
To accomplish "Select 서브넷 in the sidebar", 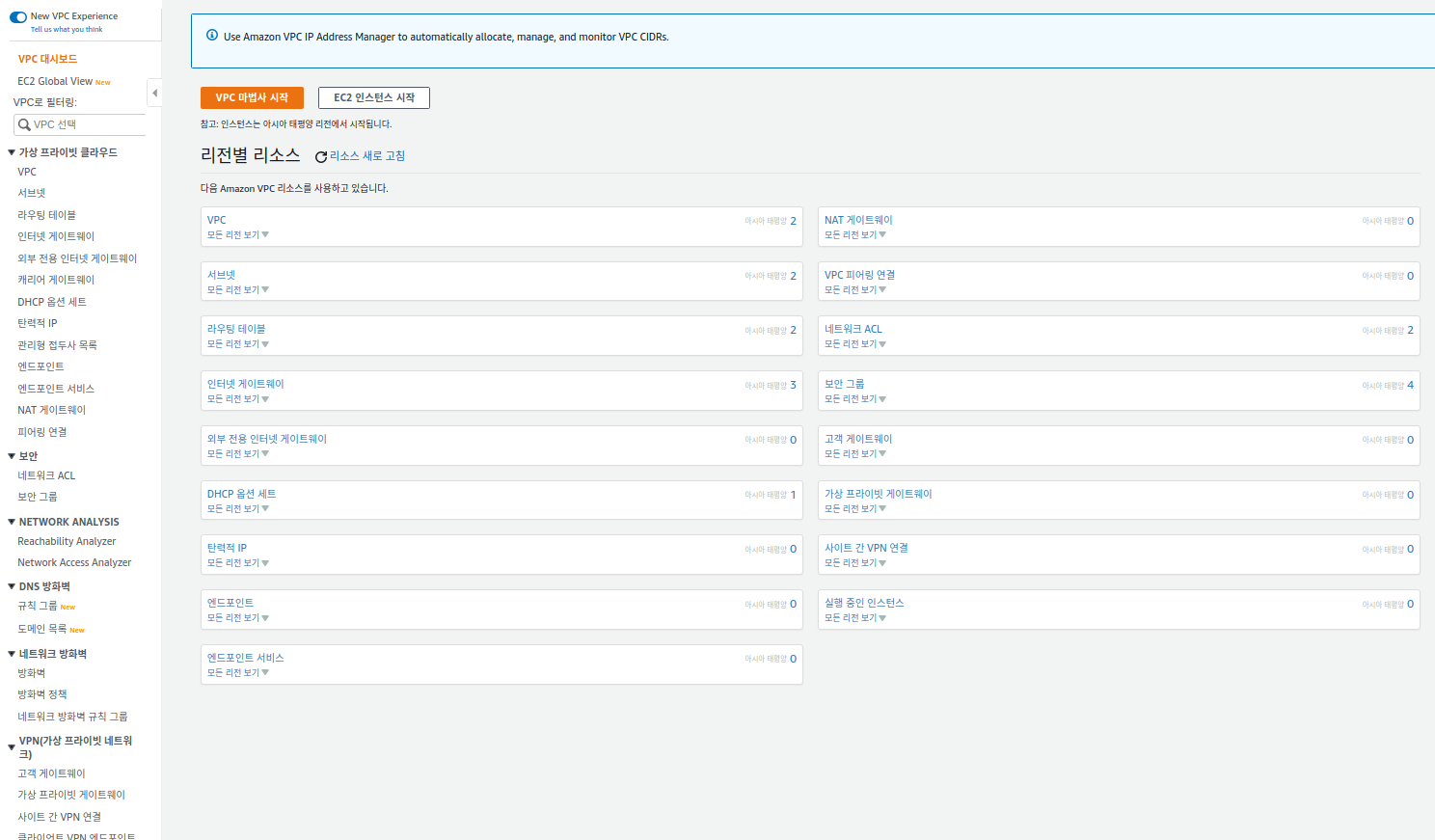I will coord(32,193).
